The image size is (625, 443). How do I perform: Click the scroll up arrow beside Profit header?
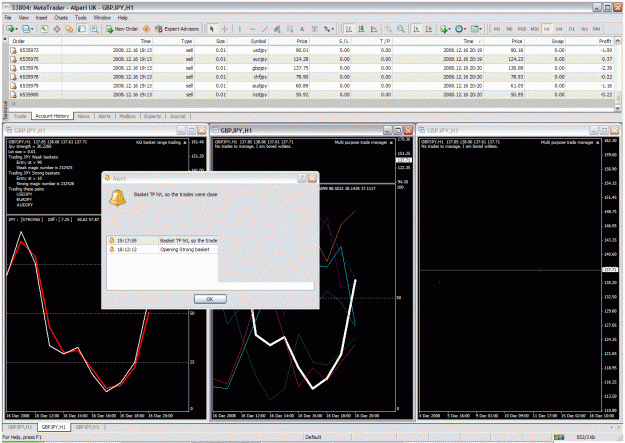(x=617, y=41)
